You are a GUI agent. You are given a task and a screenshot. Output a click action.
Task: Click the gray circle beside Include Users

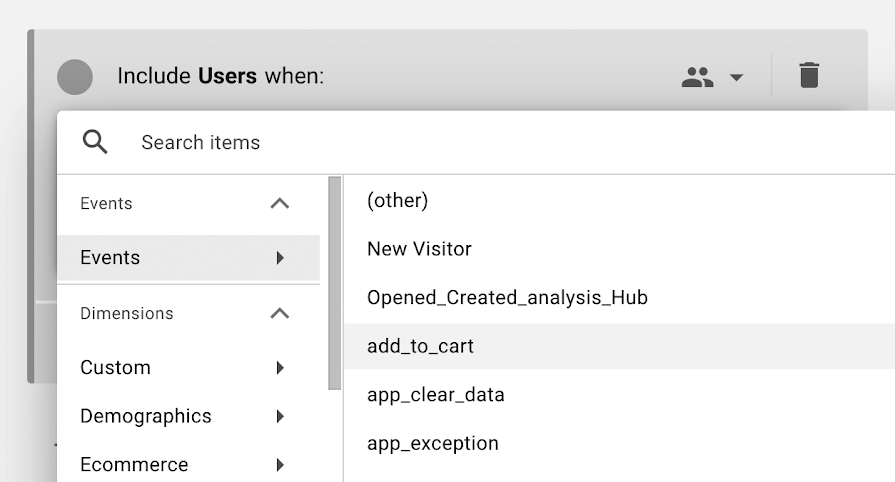(x=75, y=77)
